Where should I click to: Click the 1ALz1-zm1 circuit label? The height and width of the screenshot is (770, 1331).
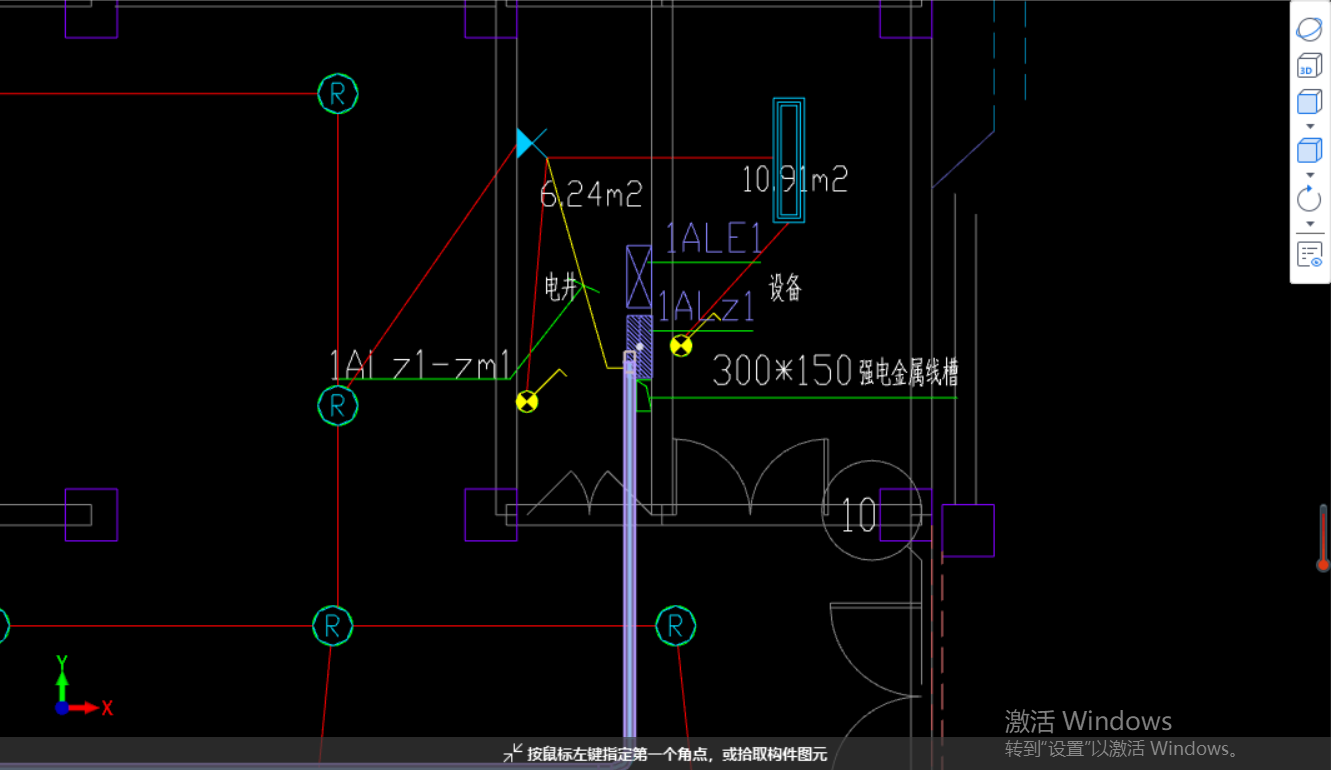point(419,365)
